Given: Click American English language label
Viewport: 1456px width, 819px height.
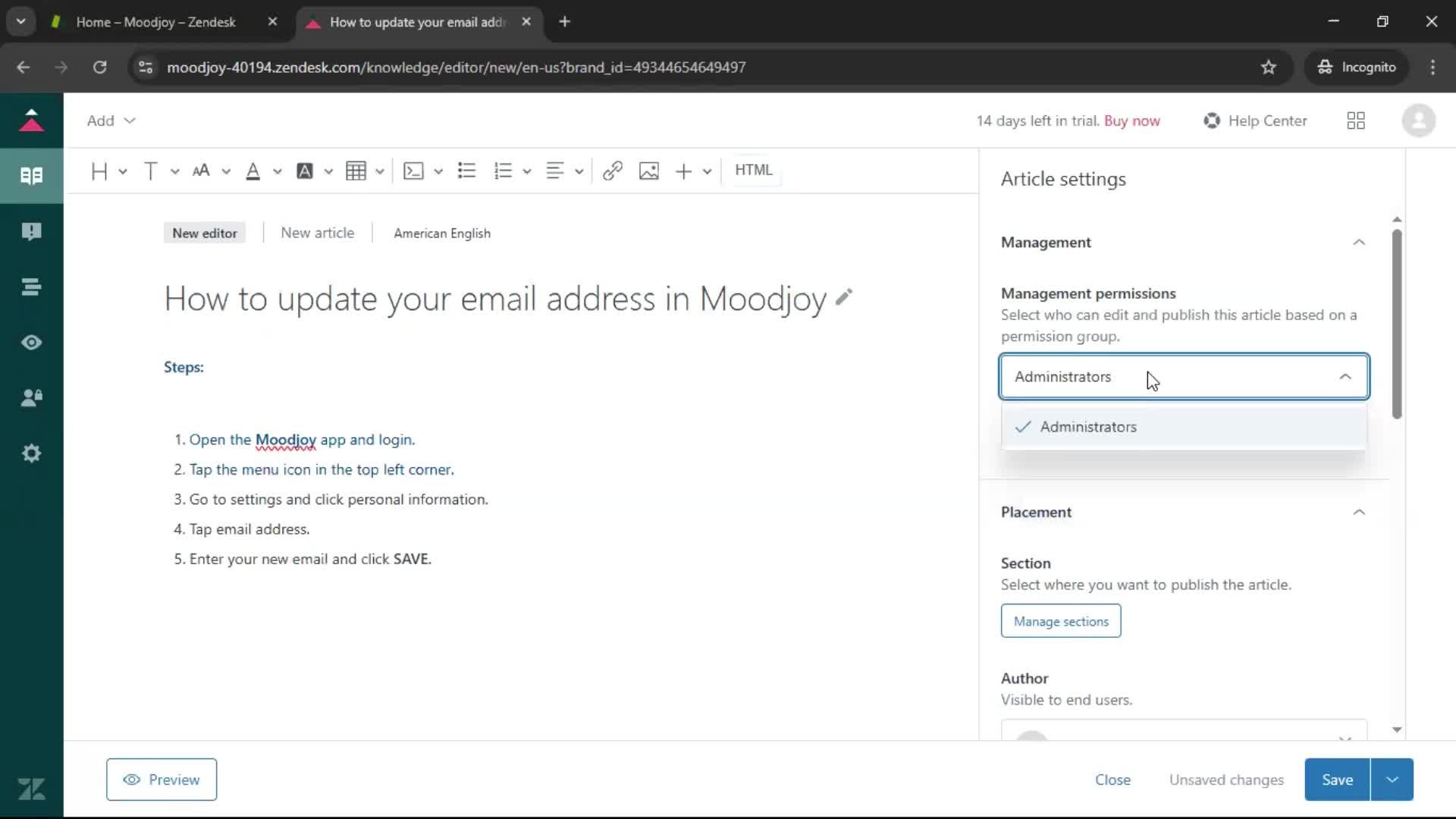Looking at the screenshot, I should (442, 234).
